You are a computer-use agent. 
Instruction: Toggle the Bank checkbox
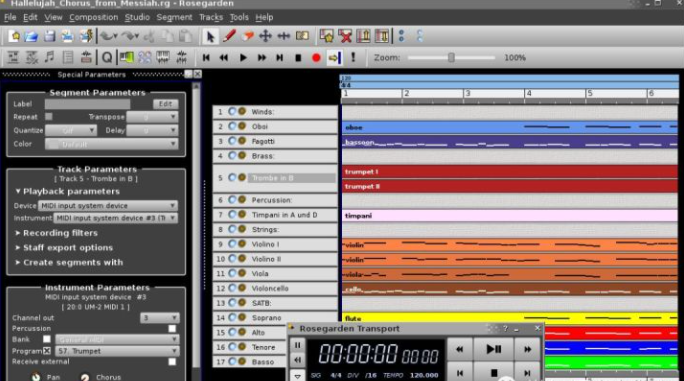point(47,339)
